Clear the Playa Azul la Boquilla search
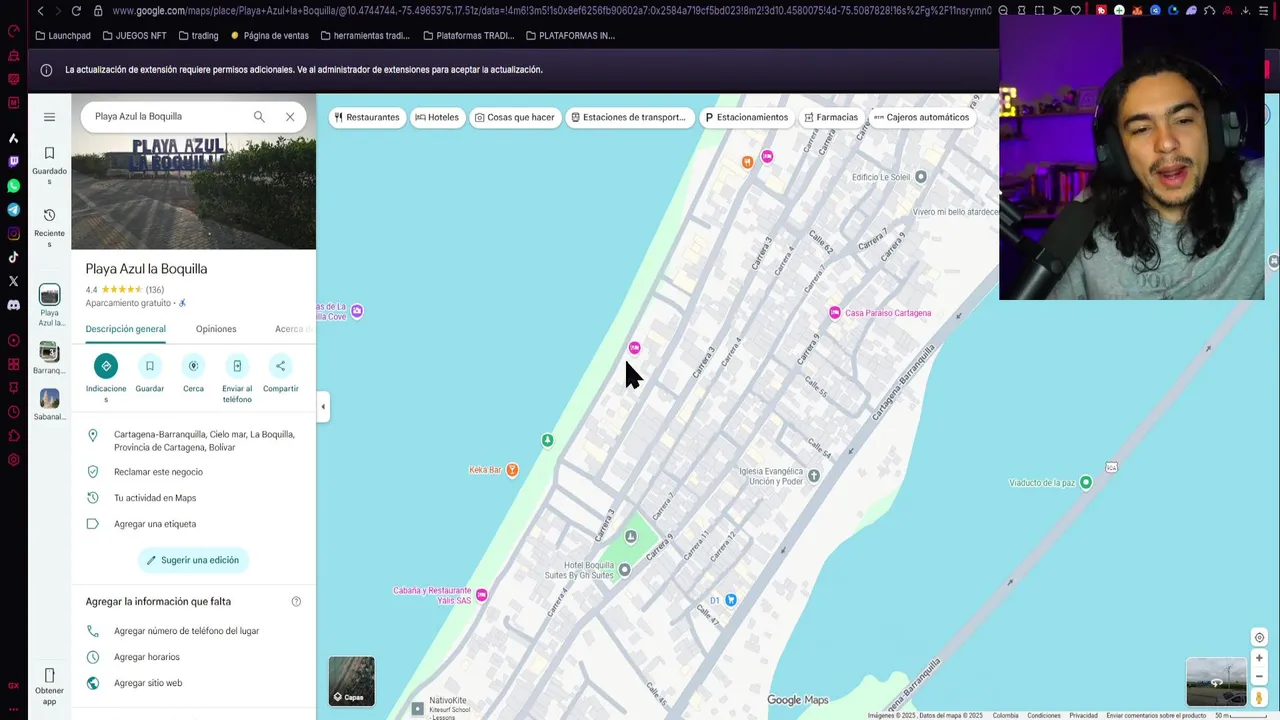Viewport: 1280px width, 720px height. (290, 117)
